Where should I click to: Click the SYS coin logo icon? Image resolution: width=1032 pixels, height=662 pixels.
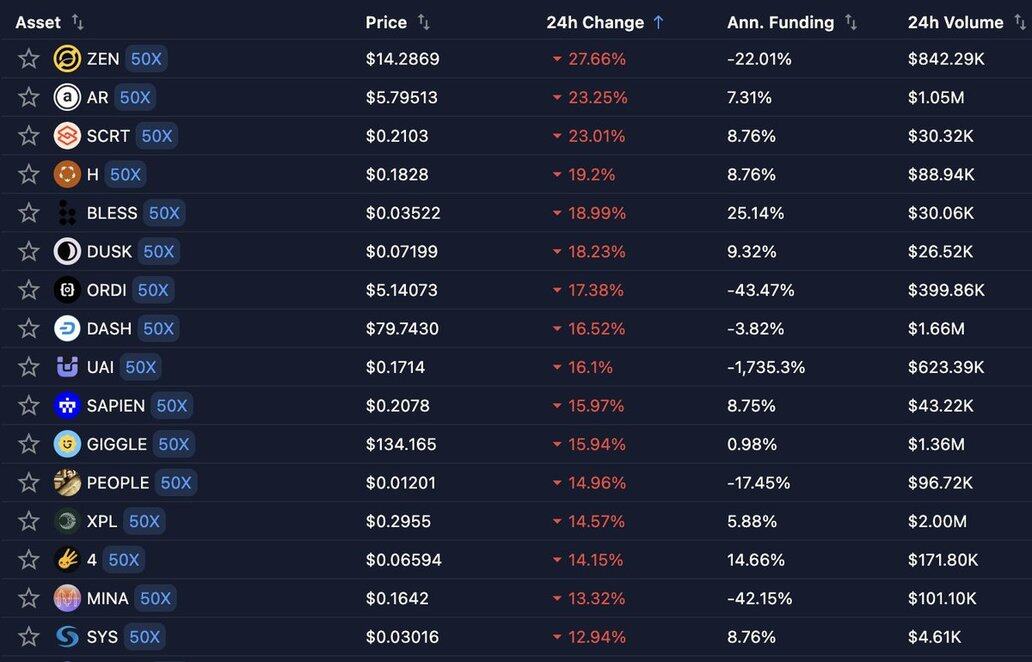tap(67, 637)
